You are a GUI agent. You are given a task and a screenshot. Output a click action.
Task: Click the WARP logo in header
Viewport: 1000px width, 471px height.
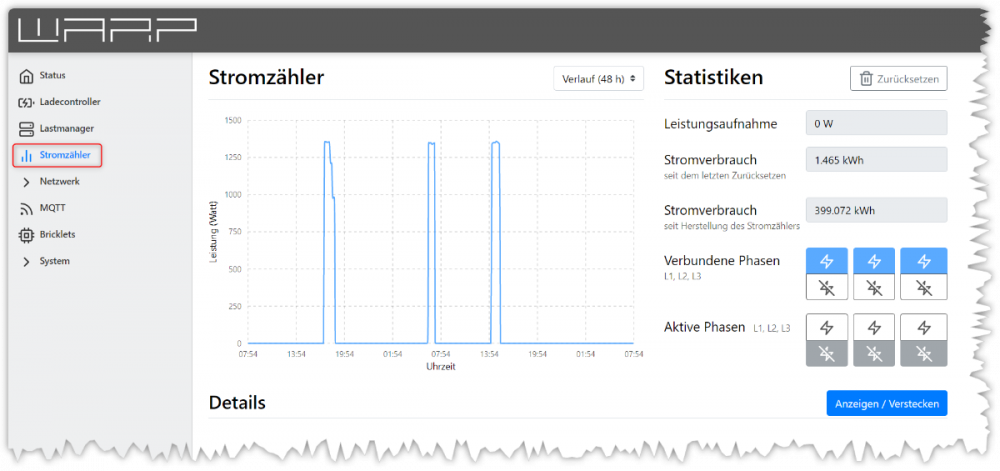pyautogui.click(x=108, y=31)
